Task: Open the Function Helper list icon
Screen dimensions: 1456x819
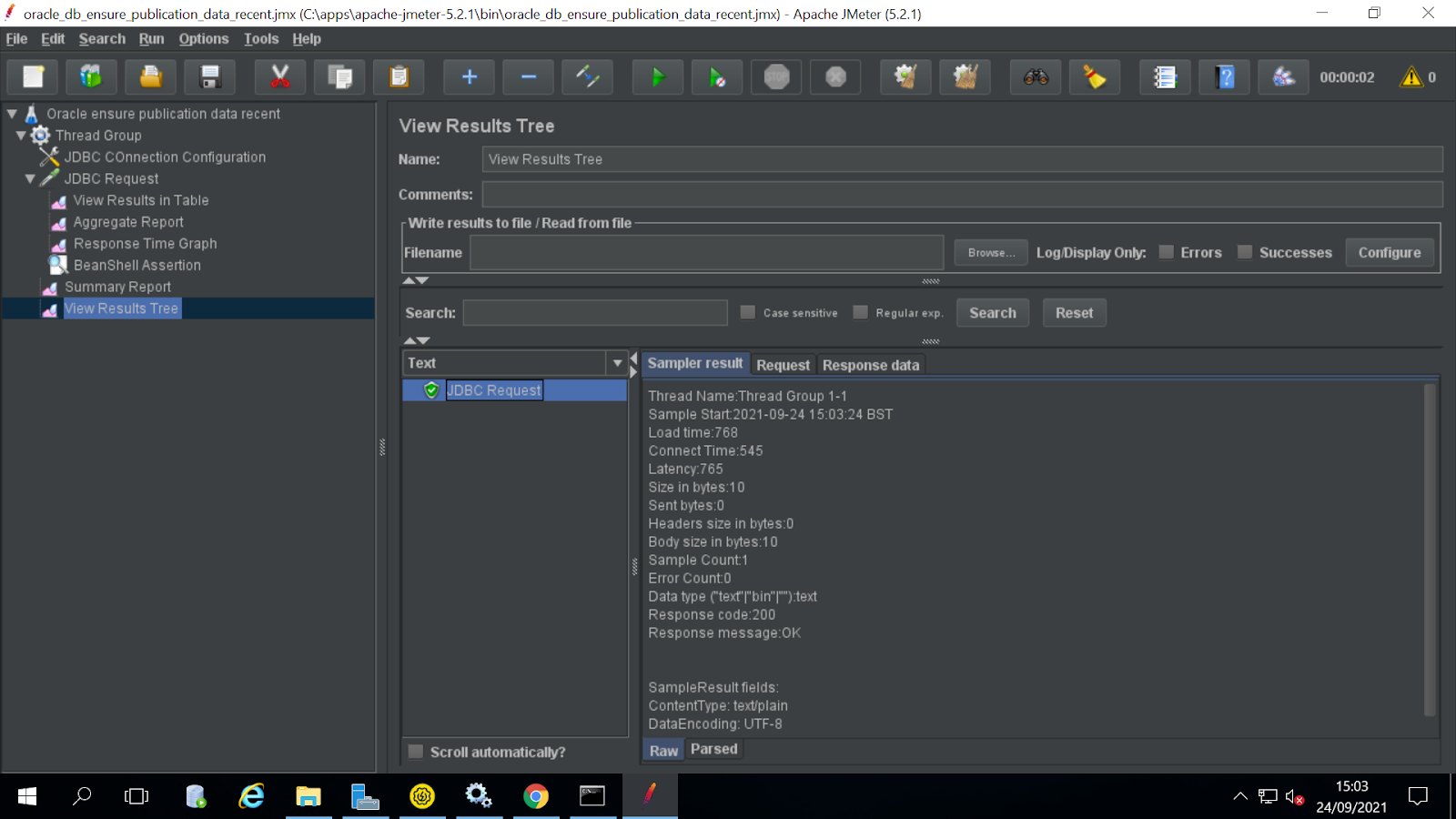Action: 1165,77
